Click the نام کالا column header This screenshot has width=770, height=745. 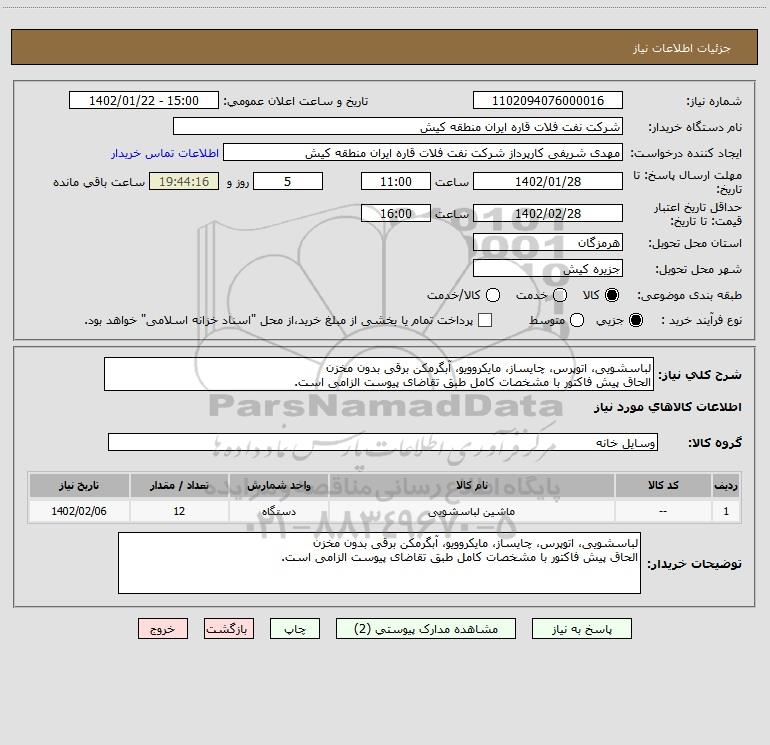pos(471,485)
